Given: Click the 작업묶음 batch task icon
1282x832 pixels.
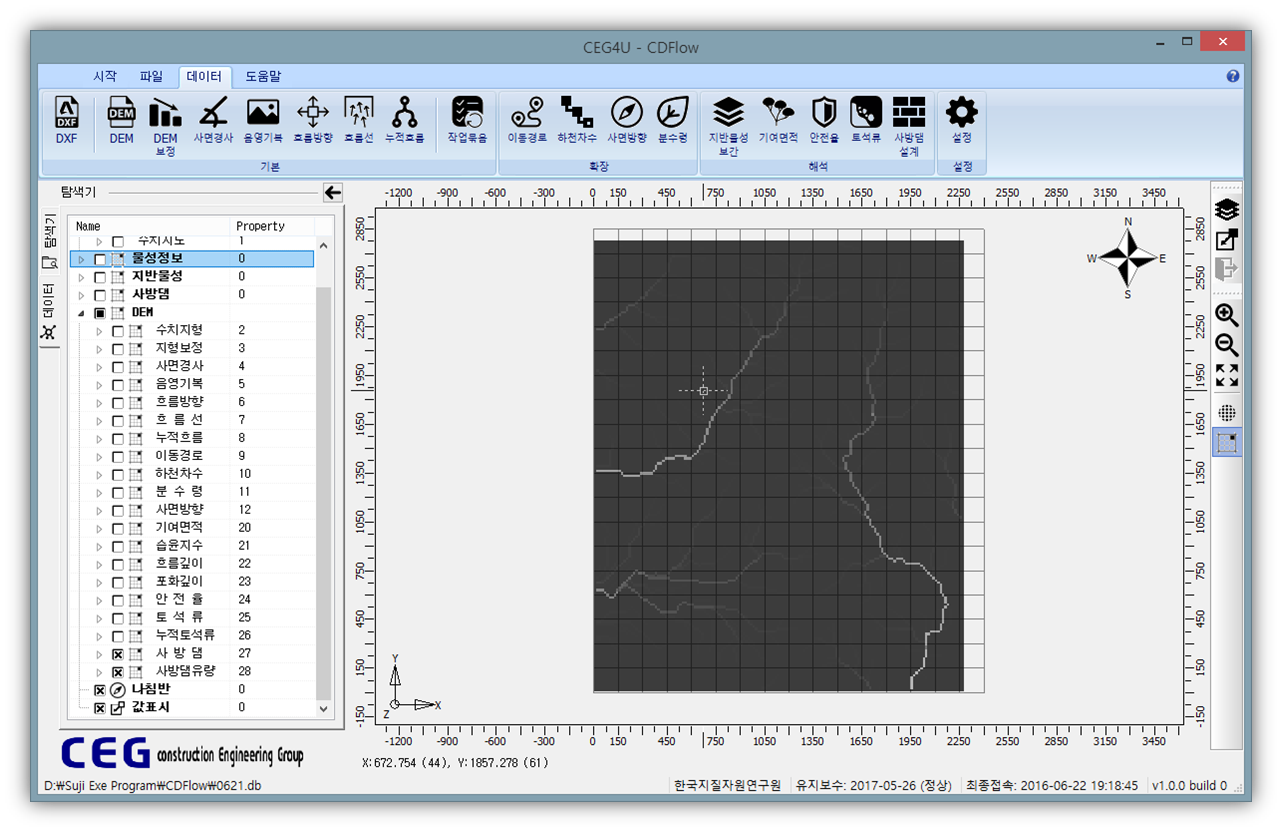Looking at the screenshot, I should 467,120.
